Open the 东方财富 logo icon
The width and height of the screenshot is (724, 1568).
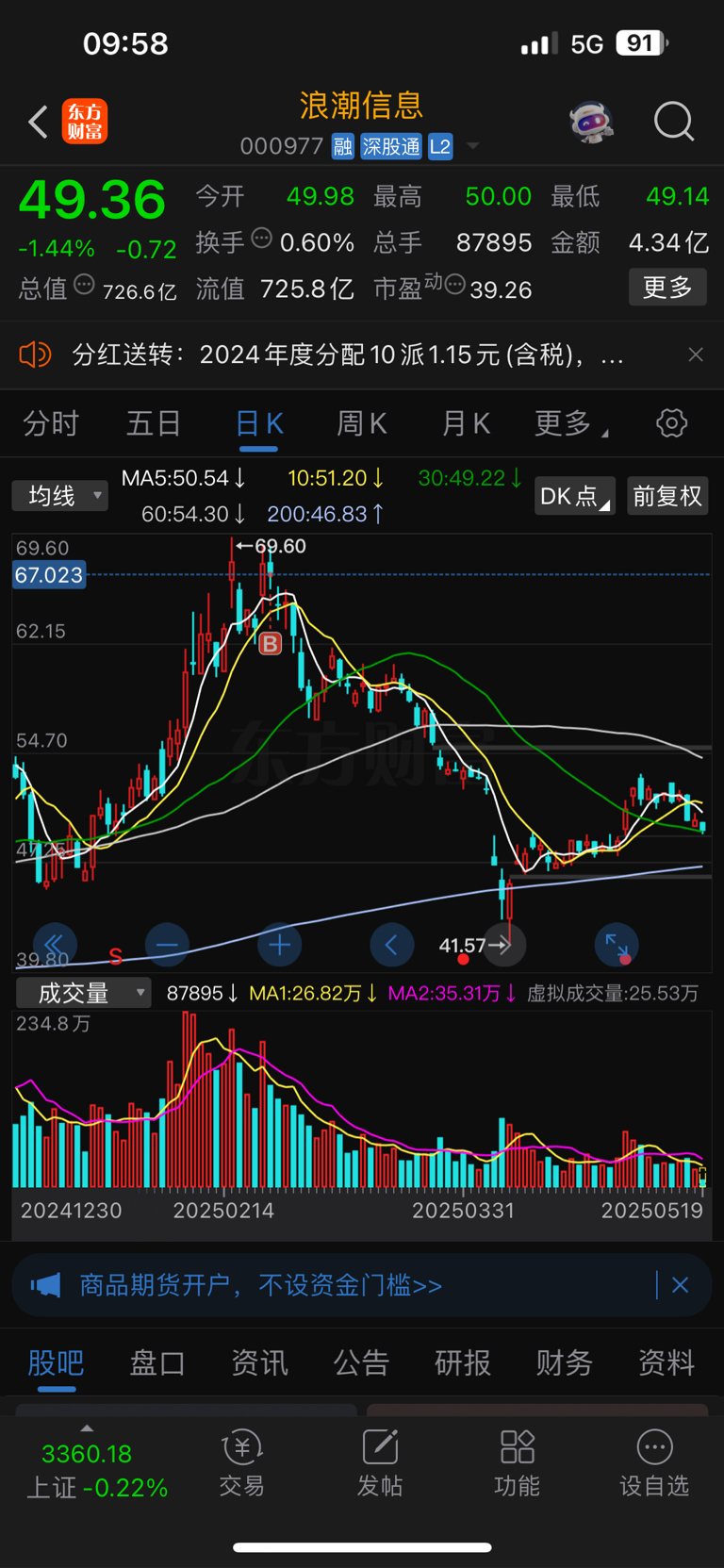(x=85, y=122)
